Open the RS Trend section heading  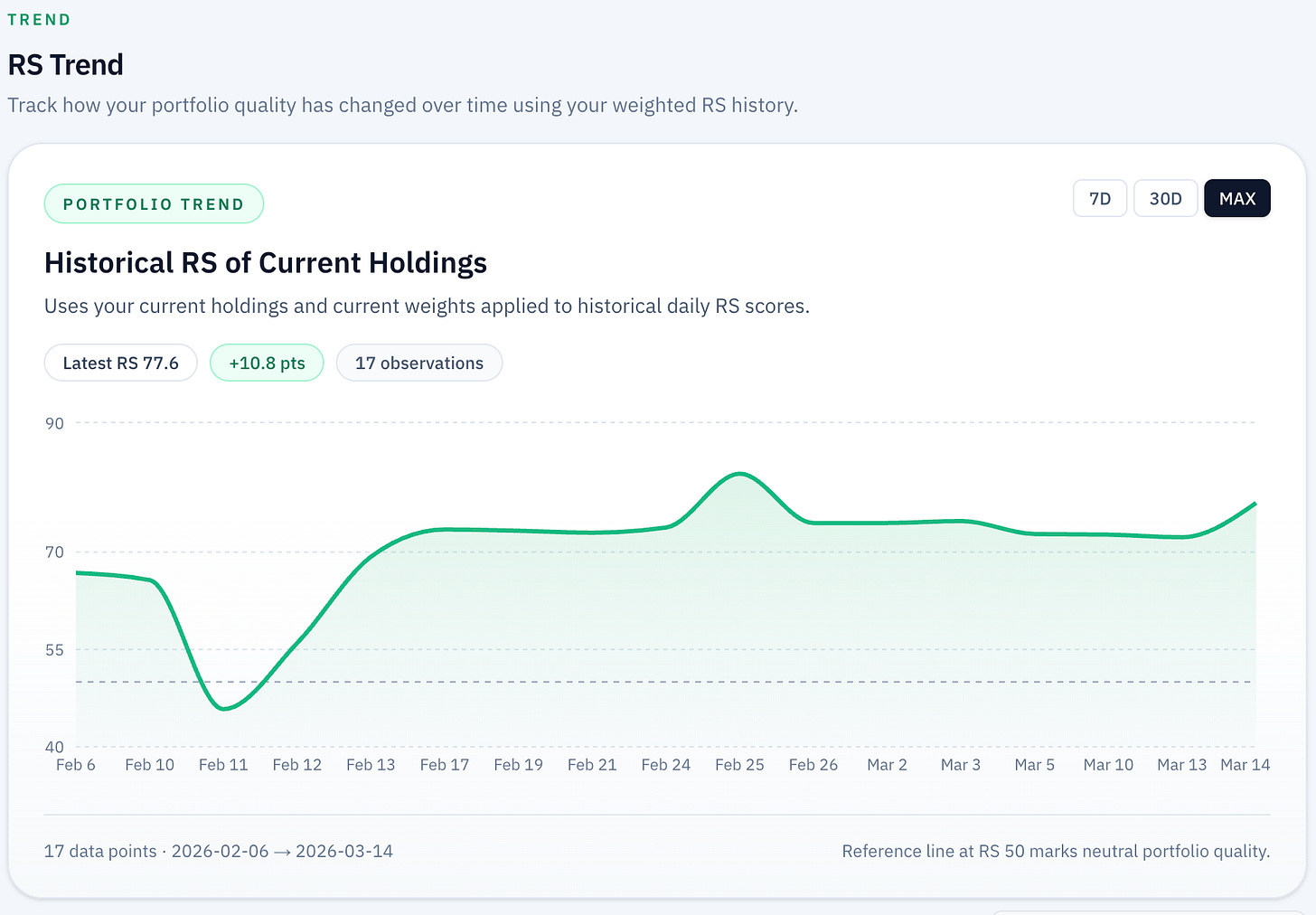65,64
